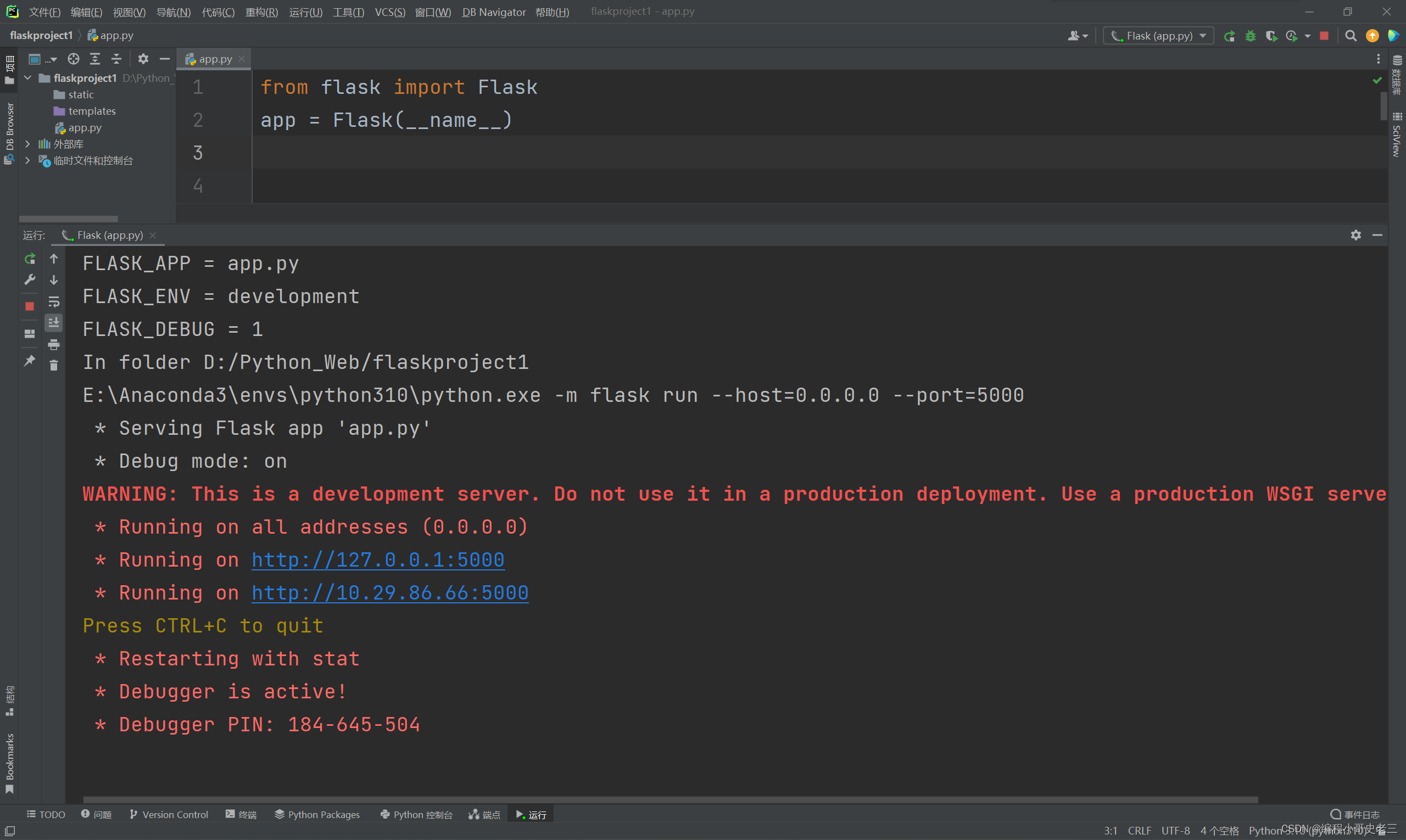Open search everywhere with the magnifier icon
Screen dimensions: 1406x840
click(1351, 36)
